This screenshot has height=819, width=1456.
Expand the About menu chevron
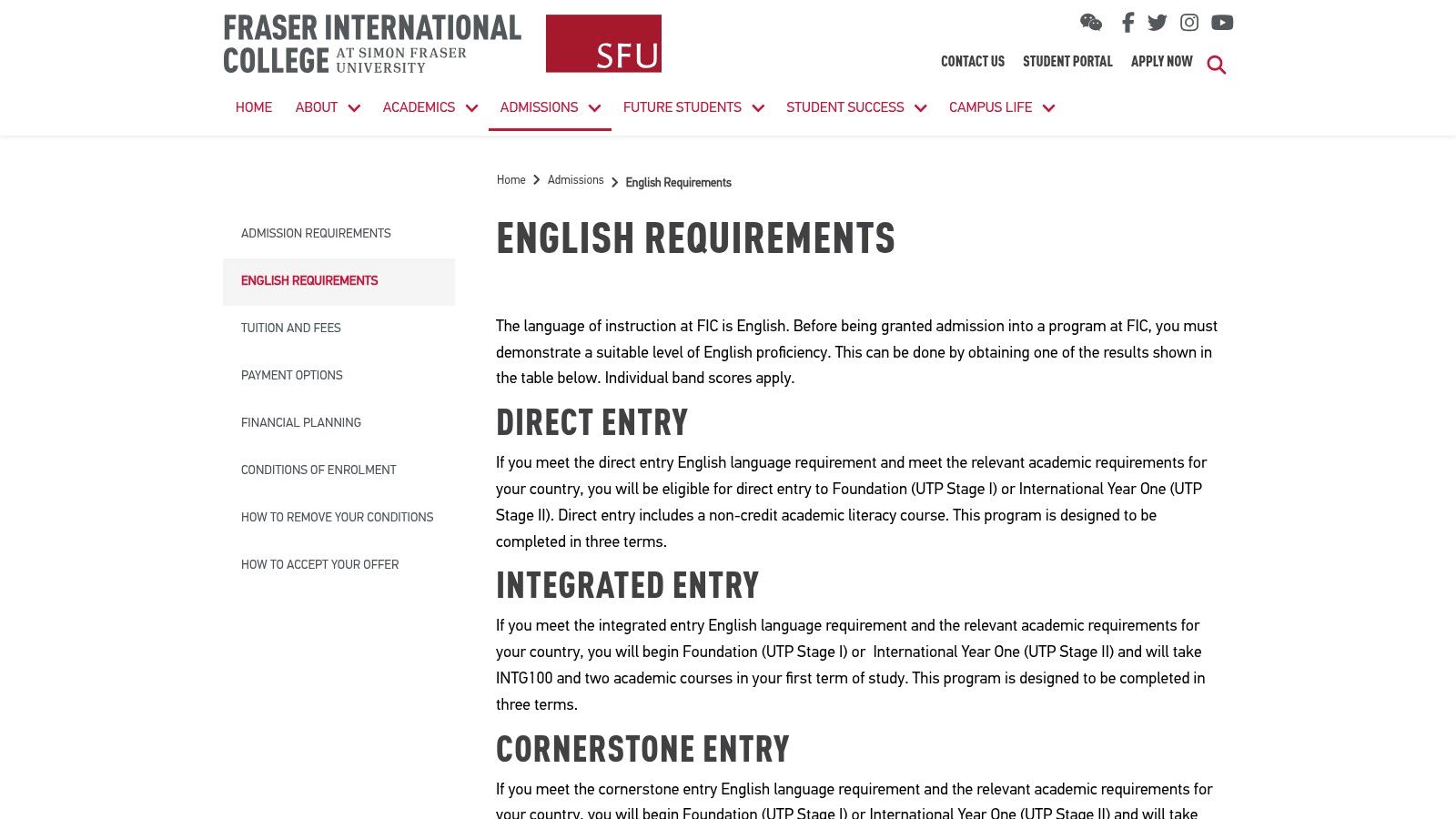click(354, 108)
